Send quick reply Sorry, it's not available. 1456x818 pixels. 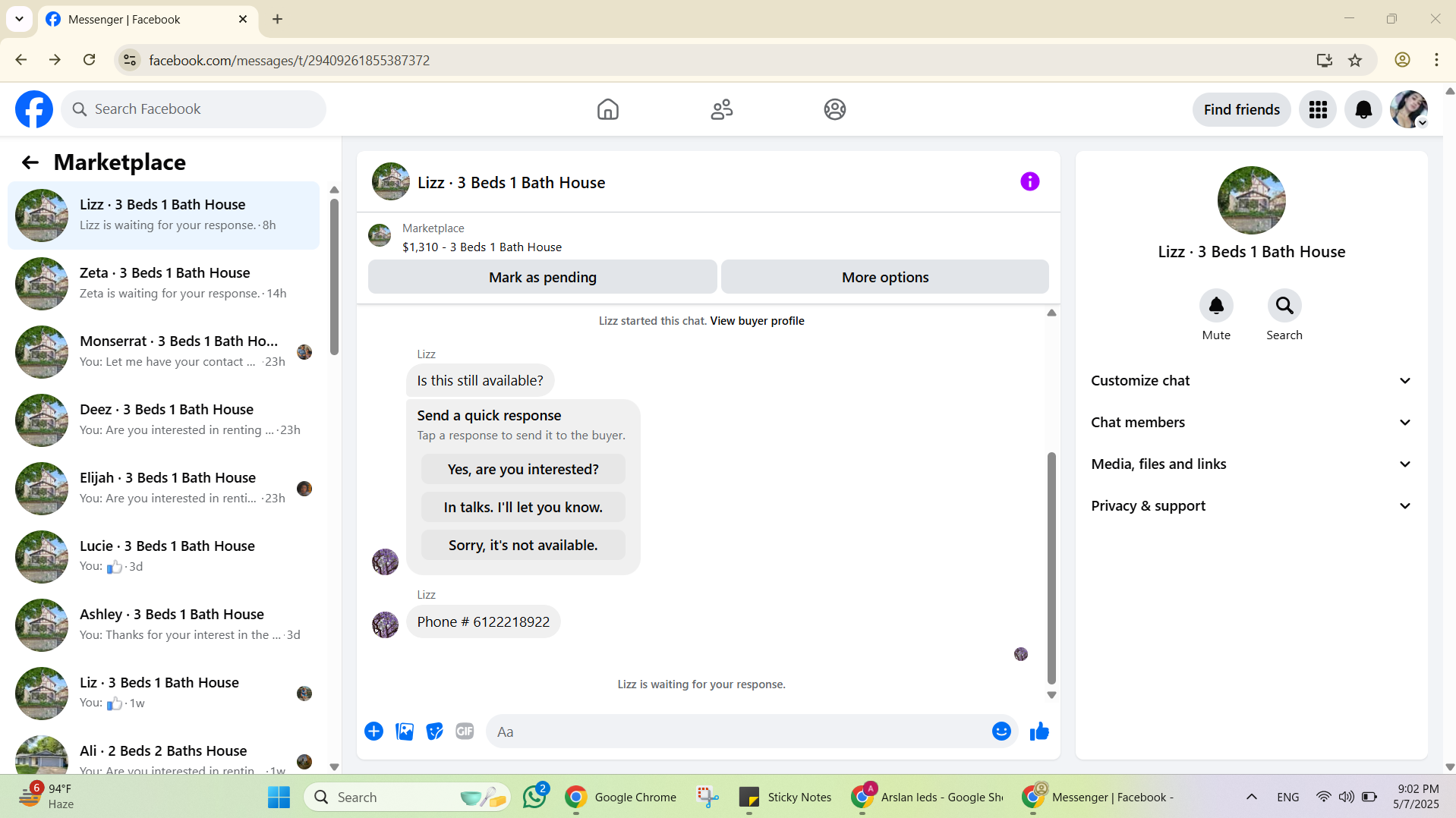click(523, 545)
